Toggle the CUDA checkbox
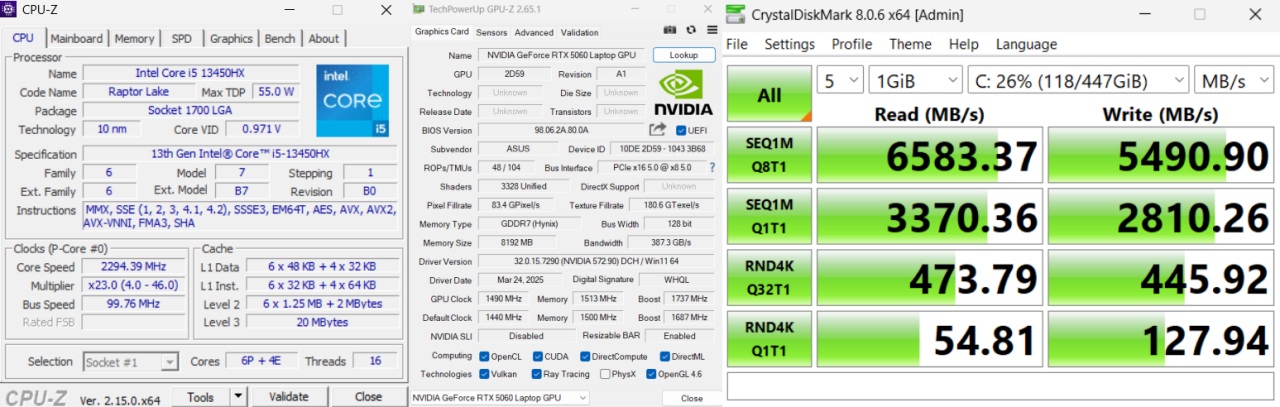The image size is (1280, 407). (538, 356)
